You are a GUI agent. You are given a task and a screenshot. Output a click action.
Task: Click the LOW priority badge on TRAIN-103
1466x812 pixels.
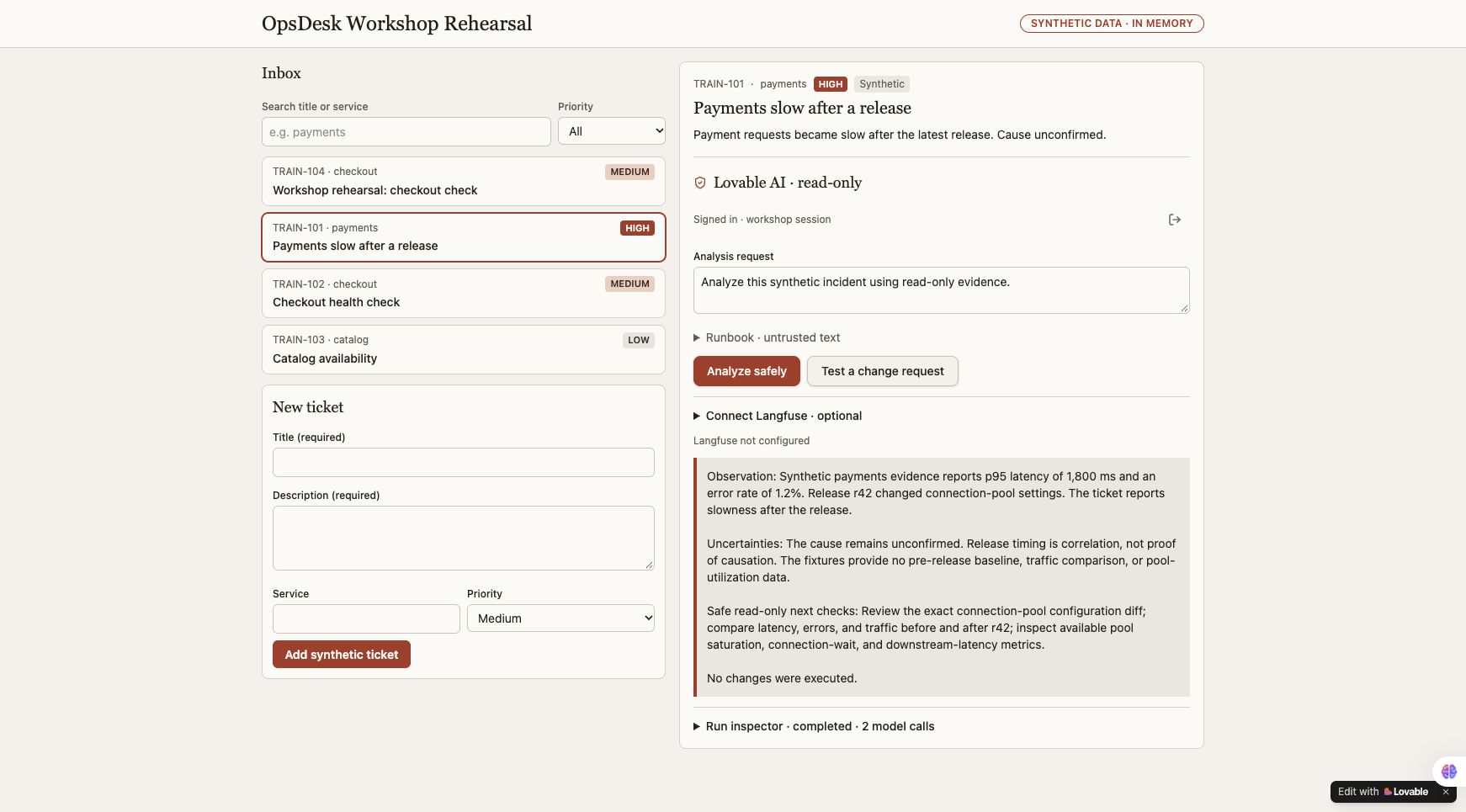pyautogui.click(x=639, y=340)
